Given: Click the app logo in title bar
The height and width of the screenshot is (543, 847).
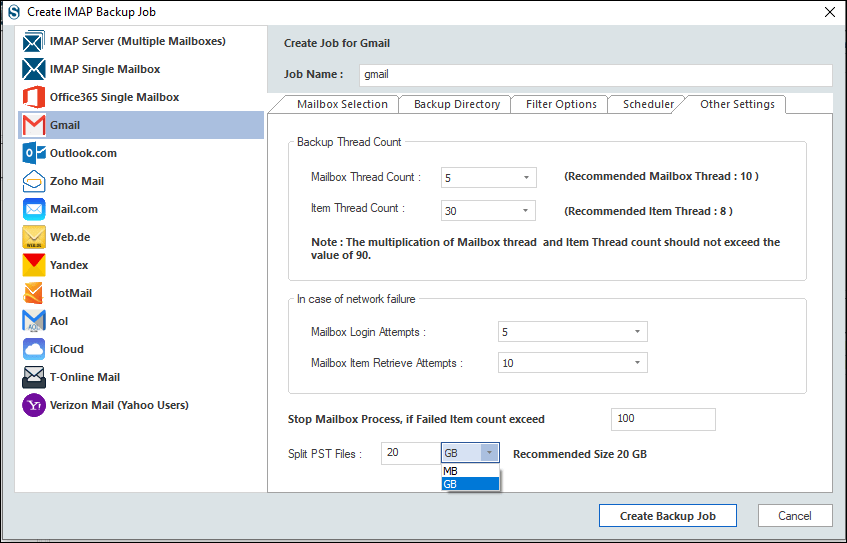Looking at the screenshot, I should coord(14,12).
